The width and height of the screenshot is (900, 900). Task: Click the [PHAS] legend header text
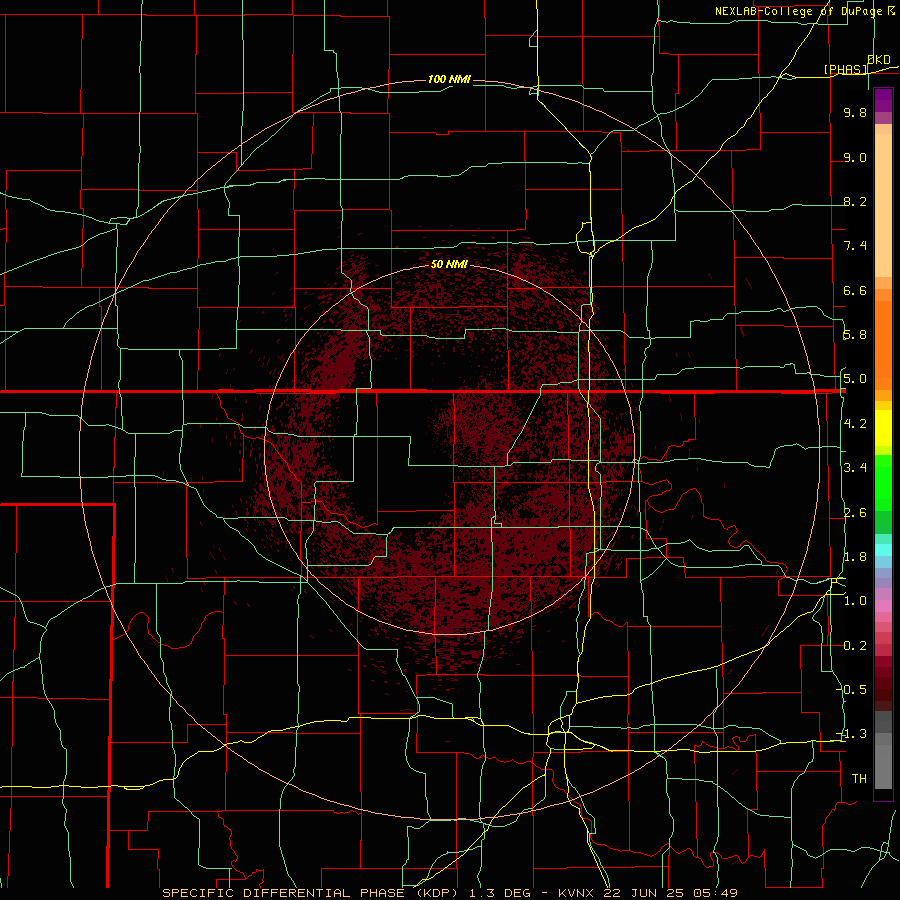pyautogui.click(x=845, y=69)
